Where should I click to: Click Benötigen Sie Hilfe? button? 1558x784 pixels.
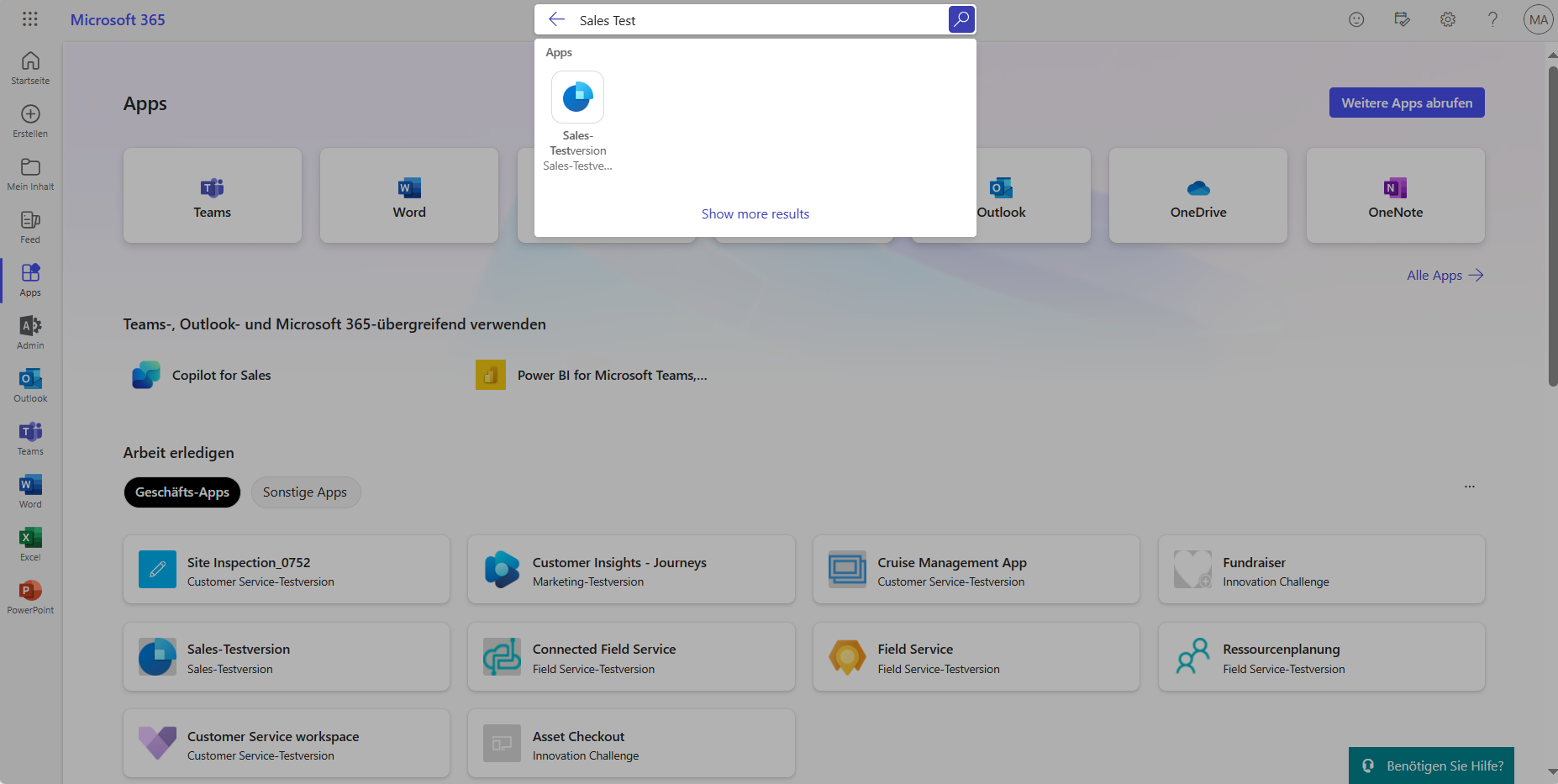coord(1431,766)
